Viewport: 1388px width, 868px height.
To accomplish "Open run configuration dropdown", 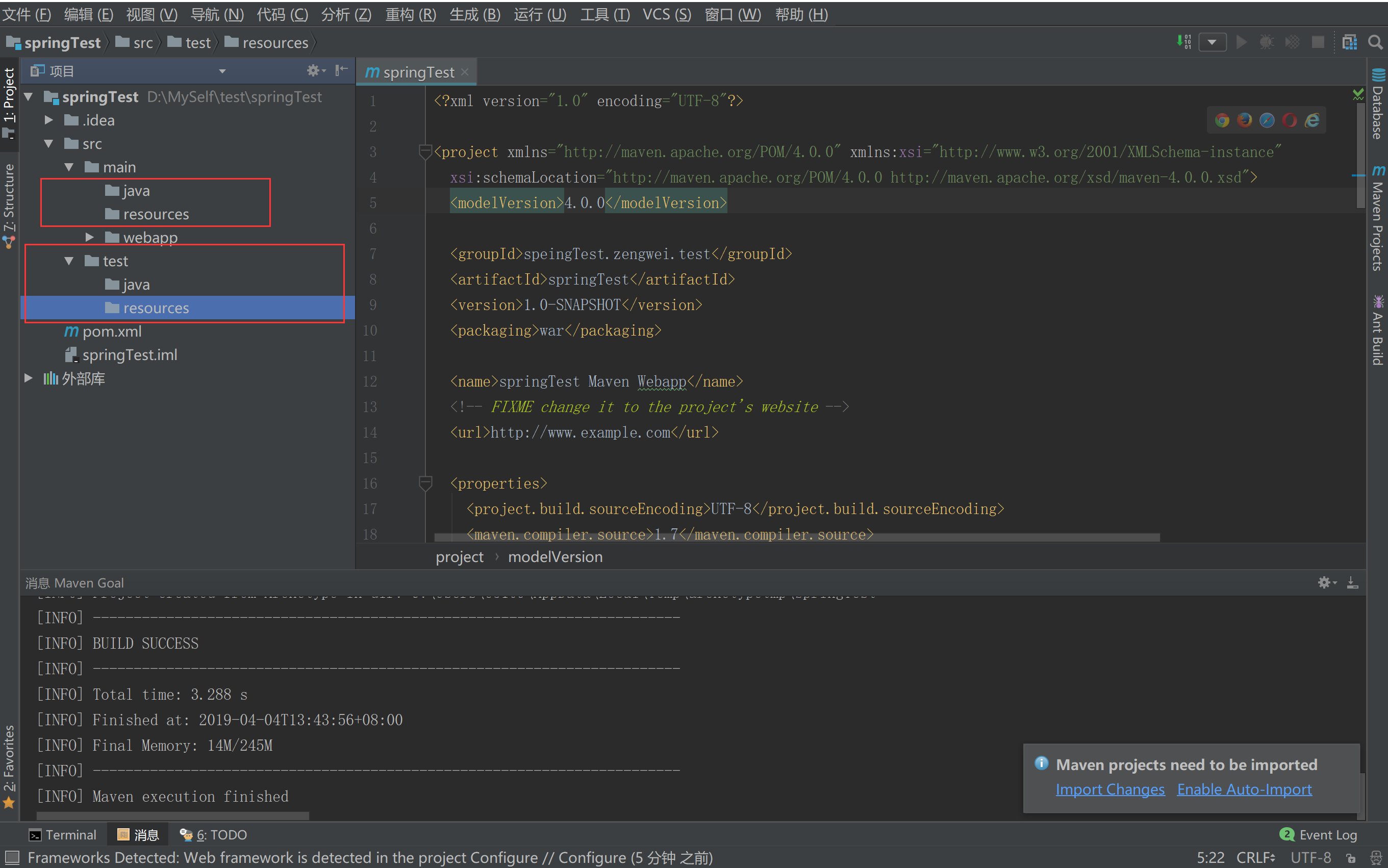I will click(x=1212, y=42).
